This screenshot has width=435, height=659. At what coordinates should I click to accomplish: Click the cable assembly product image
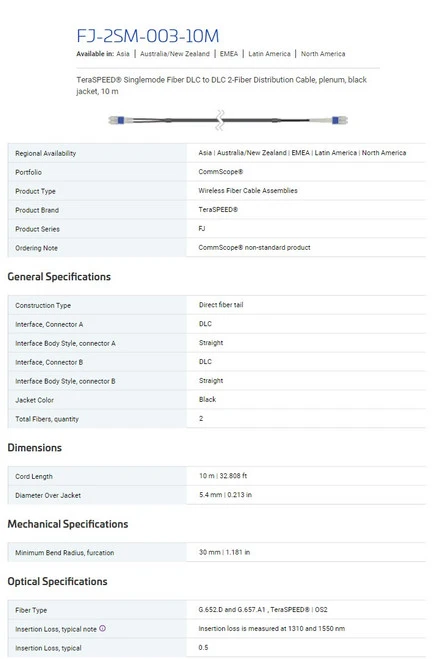point(228,120)
